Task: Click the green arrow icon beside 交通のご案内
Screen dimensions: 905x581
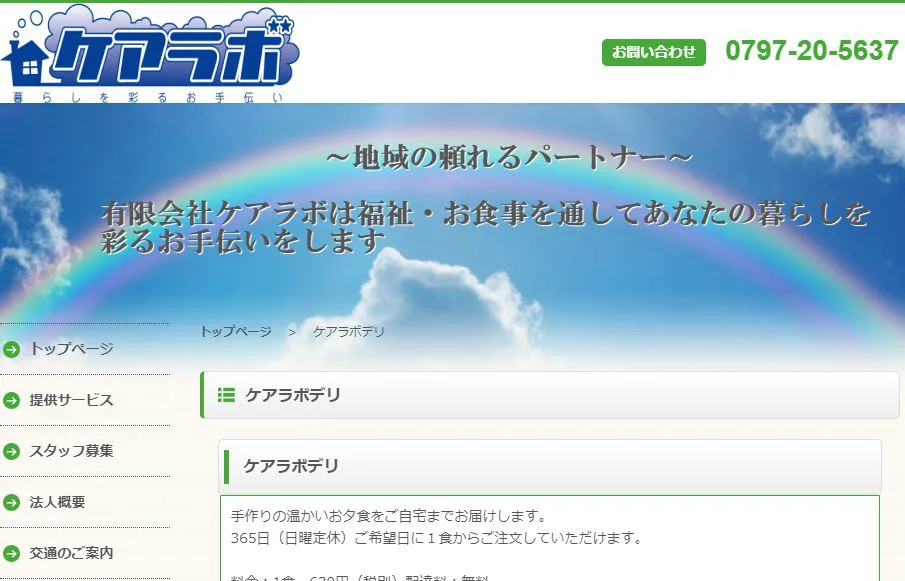Action: pyautogui.click(x=12, y=553)
